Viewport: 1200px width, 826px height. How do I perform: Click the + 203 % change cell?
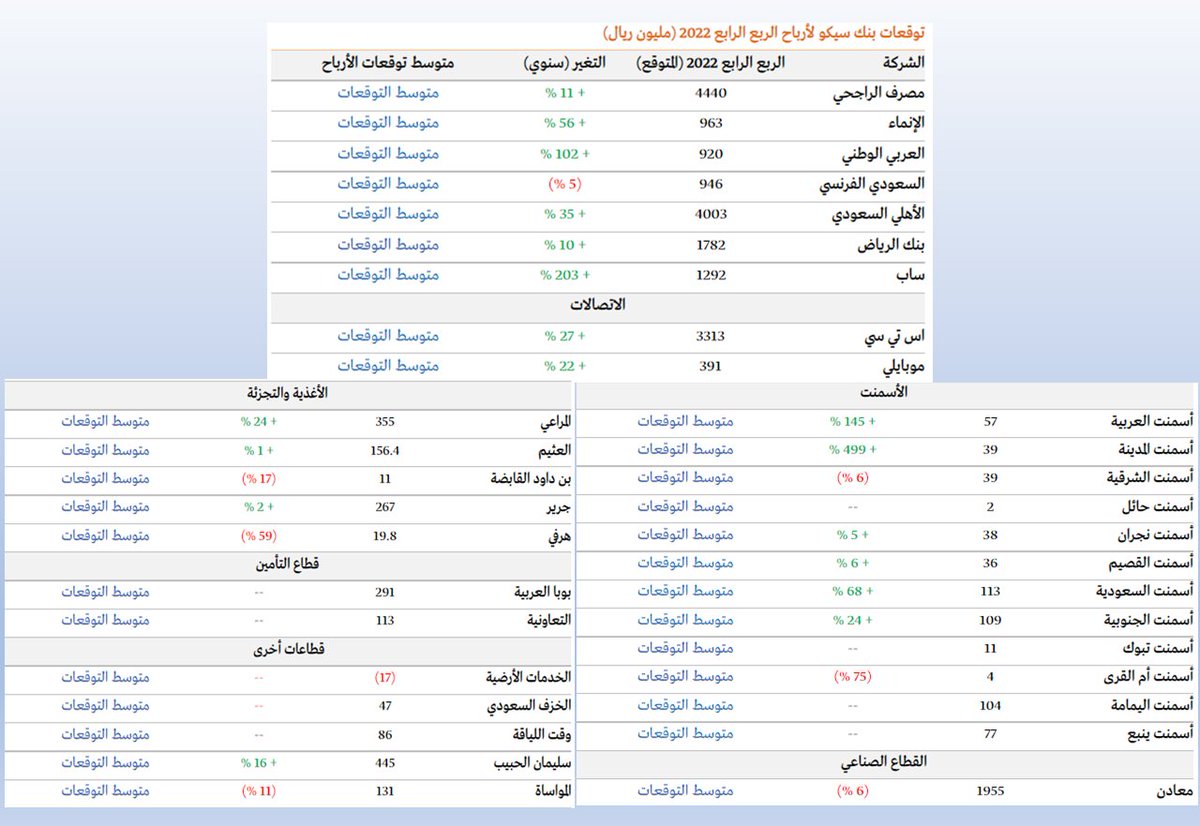pos(566,274)
